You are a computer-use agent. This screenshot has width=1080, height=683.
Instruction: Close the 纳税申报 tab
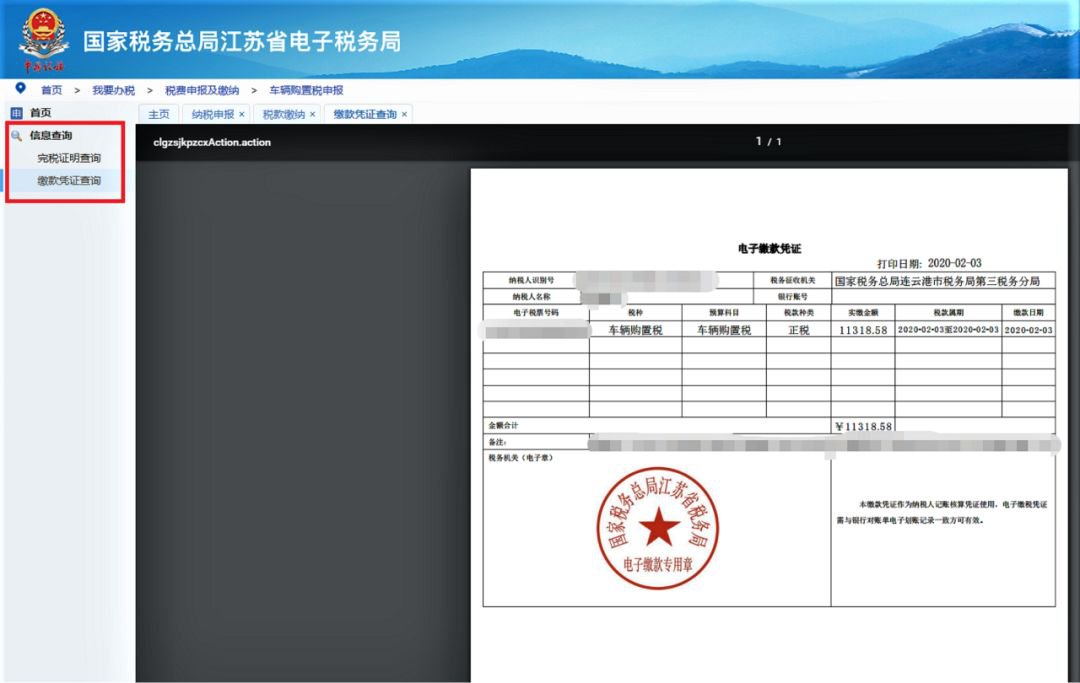pyautogui.click(x=241, y=114)
